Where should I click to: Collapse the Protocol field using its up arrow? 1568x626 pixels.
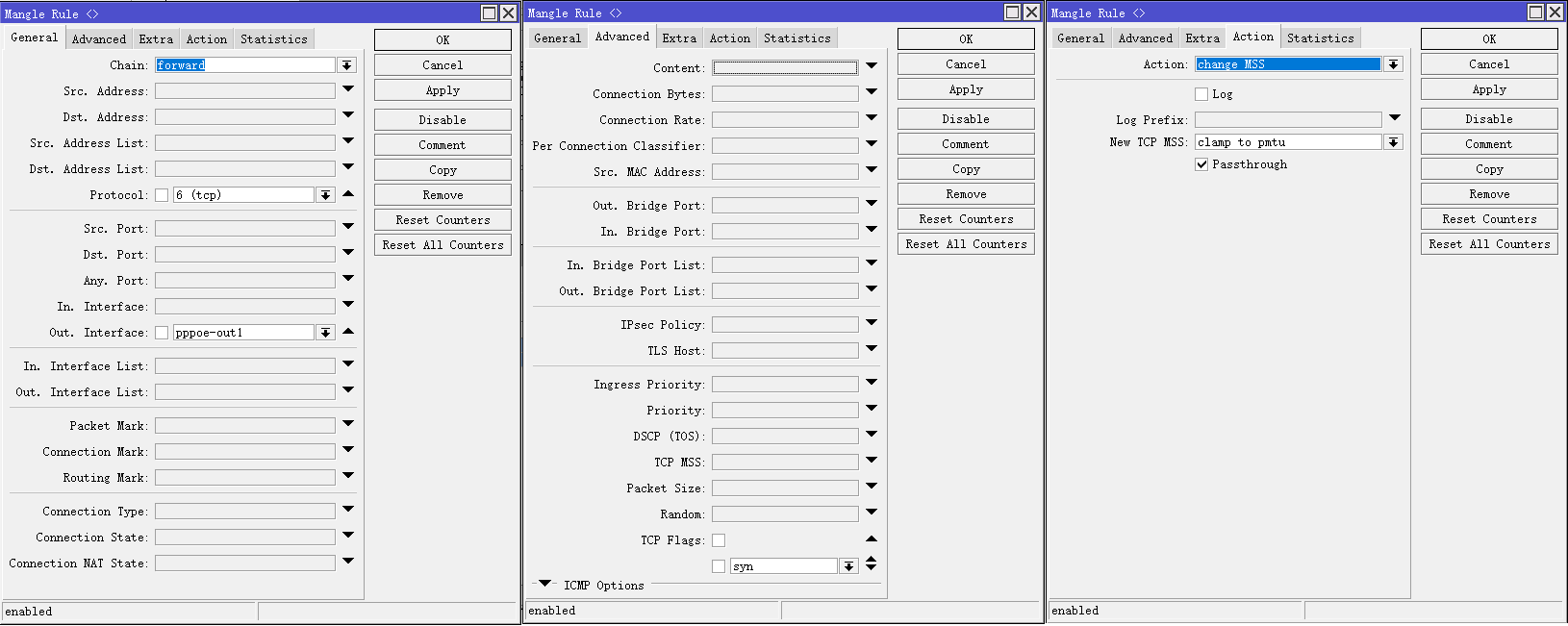point(348,194)
